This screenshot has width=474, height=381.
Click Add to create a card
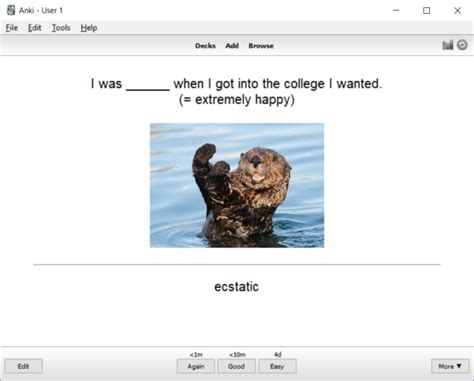tap(232, 46)
